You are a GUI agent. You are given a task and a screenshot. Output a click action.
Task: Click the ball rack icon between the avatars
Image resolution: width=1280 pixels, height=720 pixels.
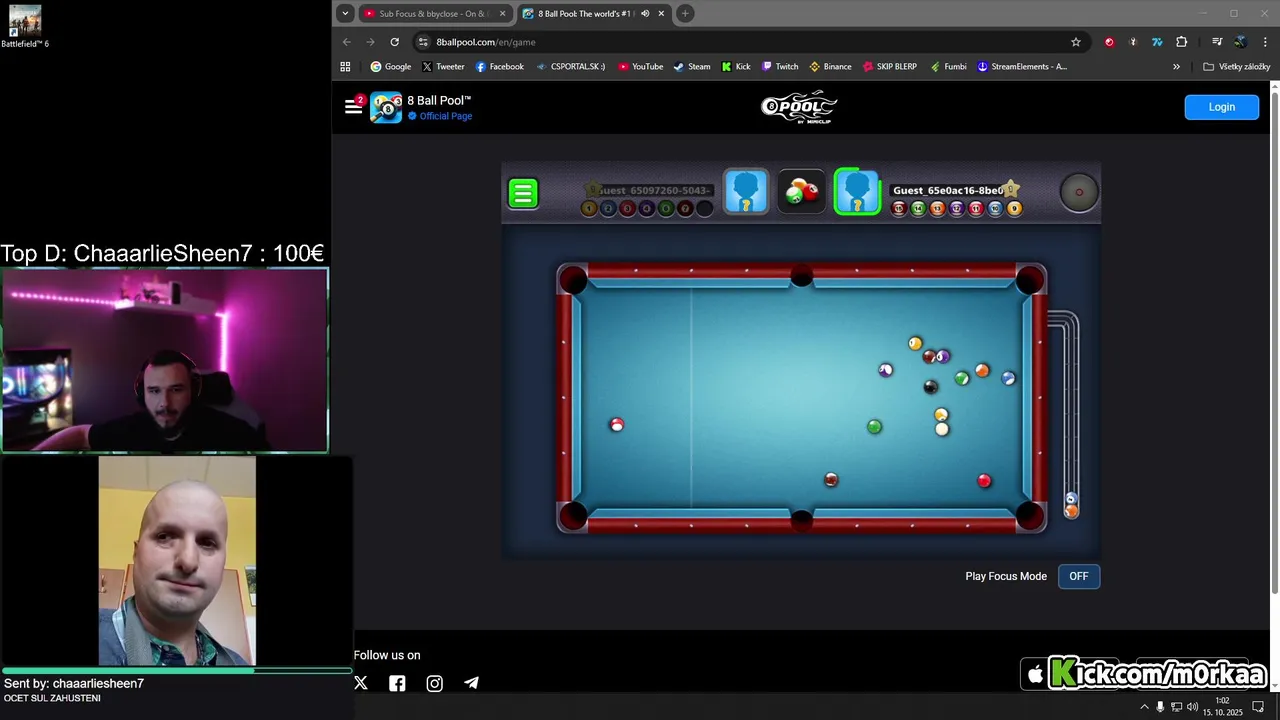point(802,192)
